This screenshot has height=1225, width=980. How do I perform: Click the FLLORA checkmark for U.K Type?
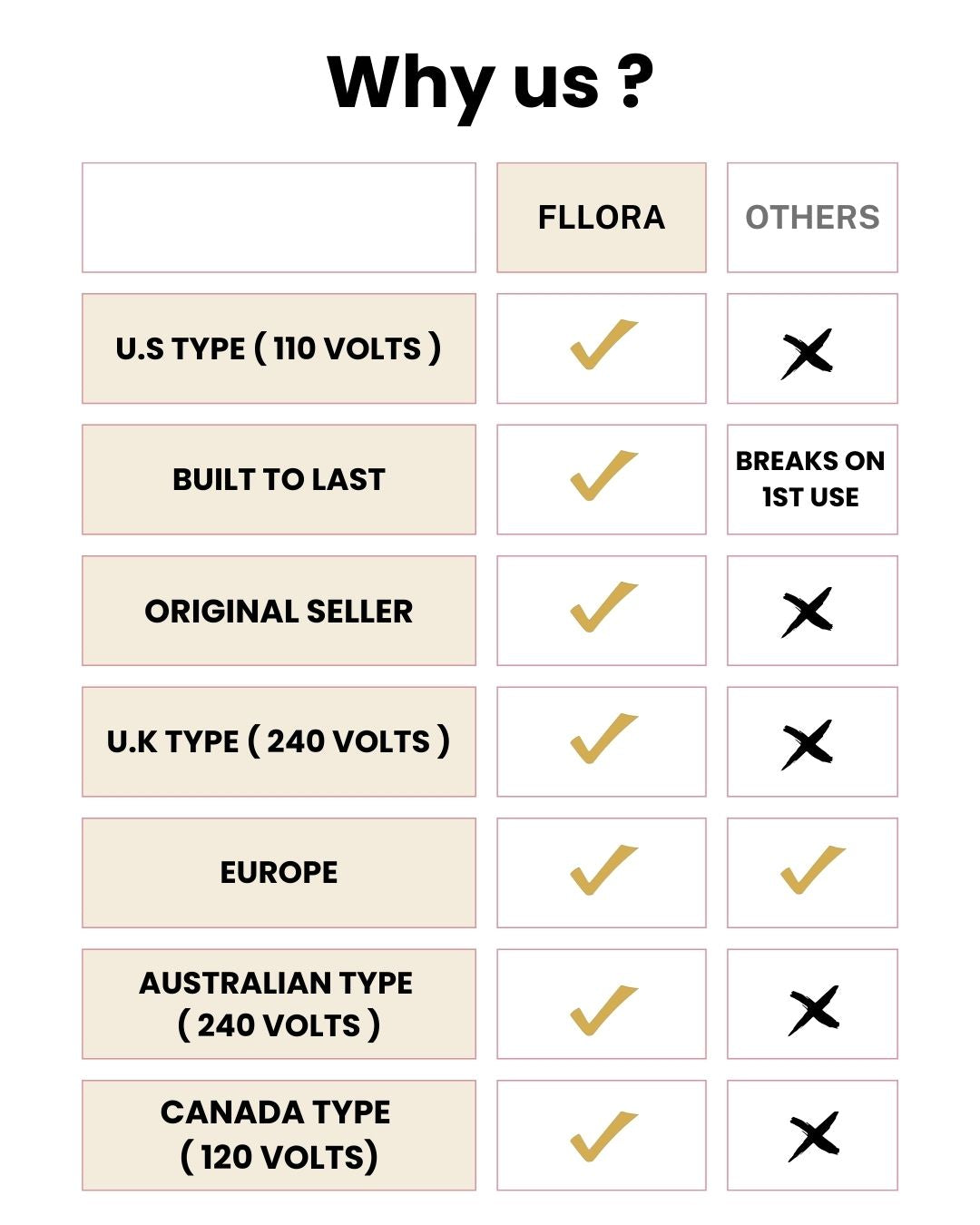pos(603,739)
